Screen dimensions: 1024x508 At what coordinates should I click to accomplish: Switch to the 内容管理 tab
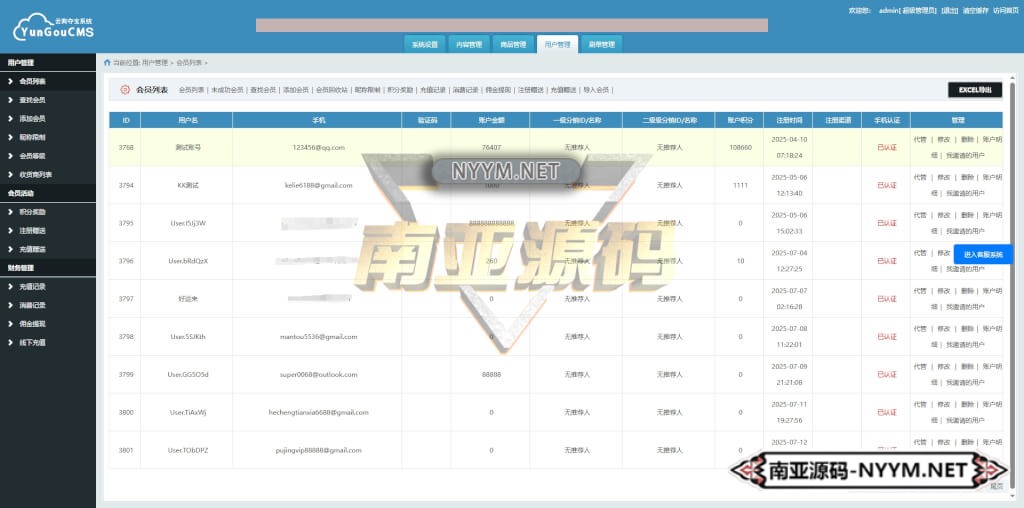[x=468, y=44]
